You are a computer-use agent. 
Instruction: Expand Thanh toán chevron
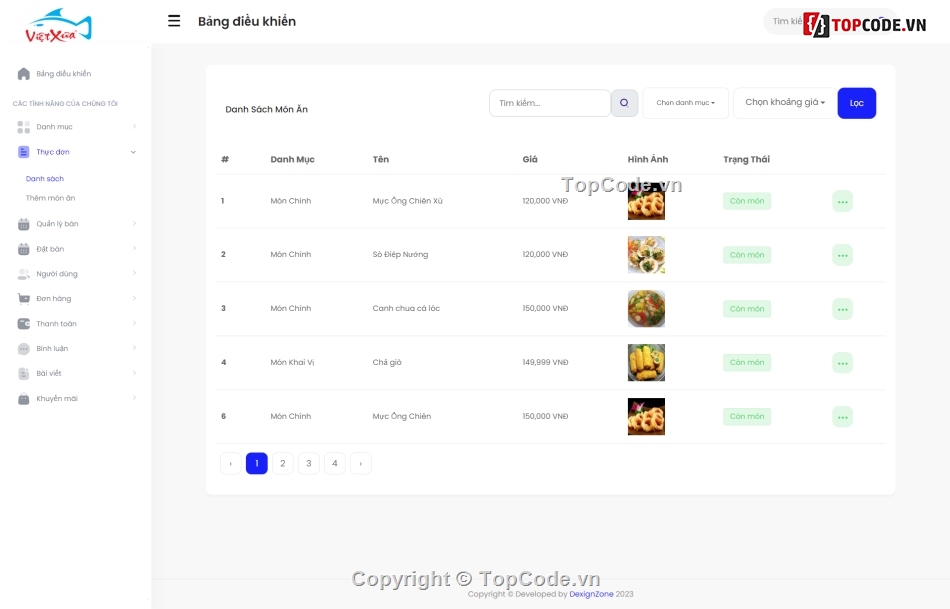(x=134, y=323)
